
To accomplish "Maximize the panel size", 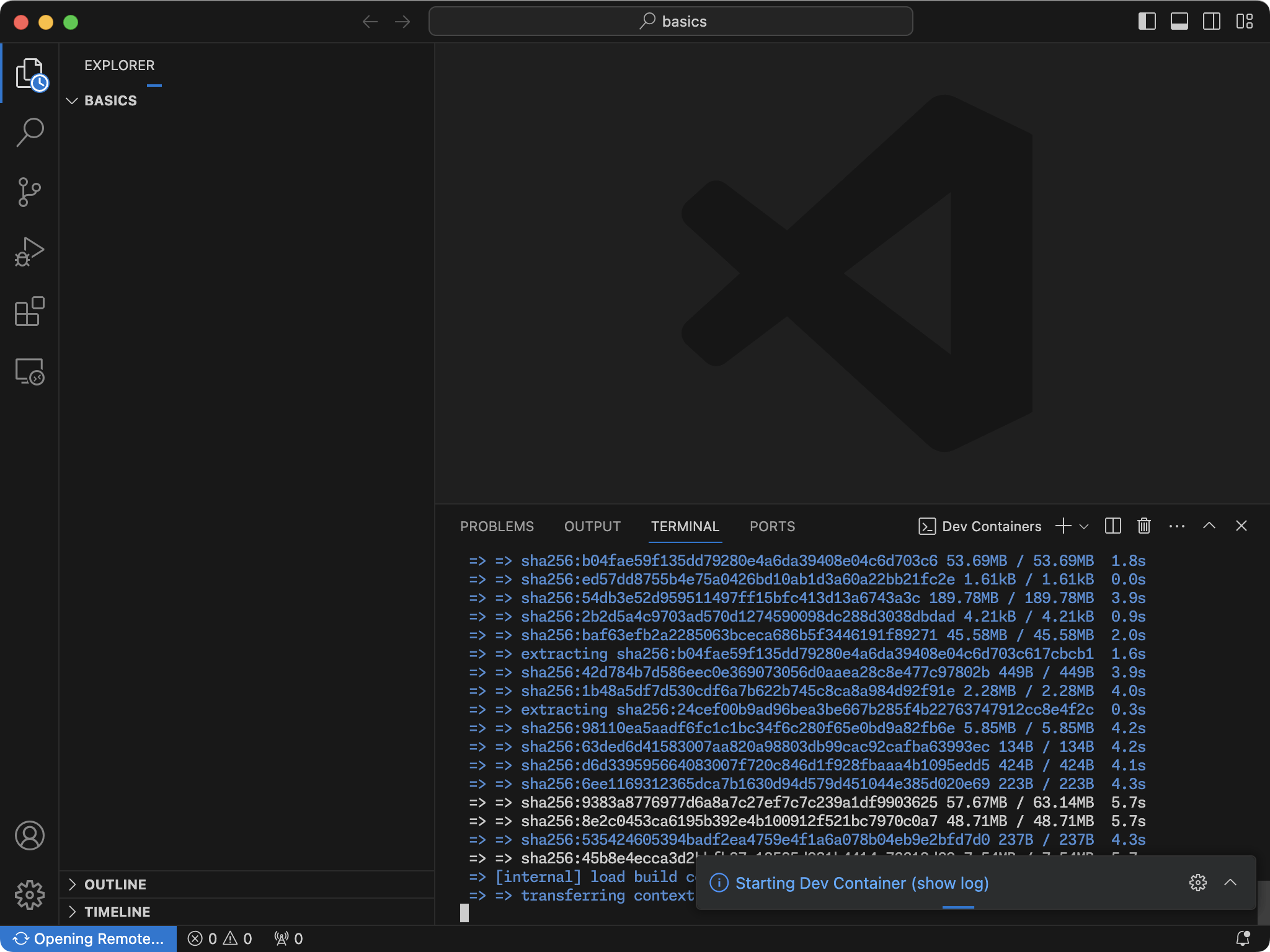I will (x=1209, y=526).
